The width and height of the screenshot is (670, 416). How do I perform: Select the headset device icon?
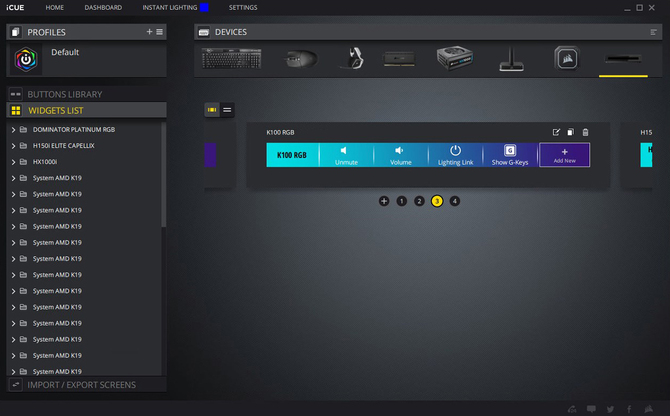353,58
